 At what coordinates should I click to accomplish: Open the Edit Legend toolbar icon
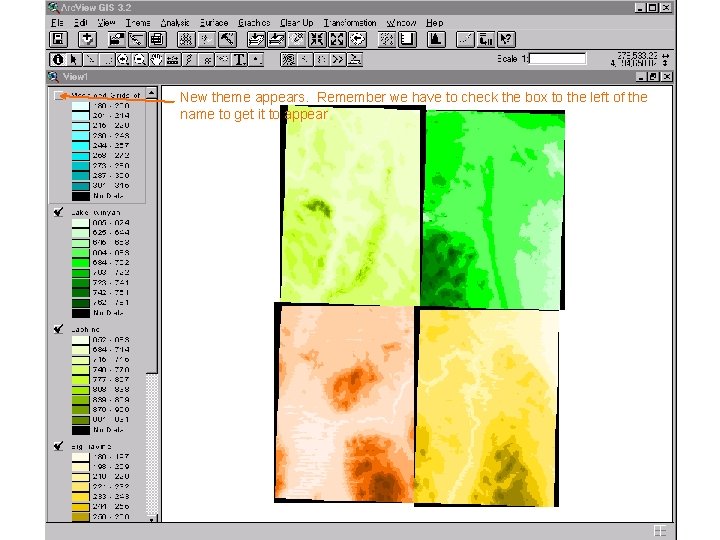(x=137, y=39)
